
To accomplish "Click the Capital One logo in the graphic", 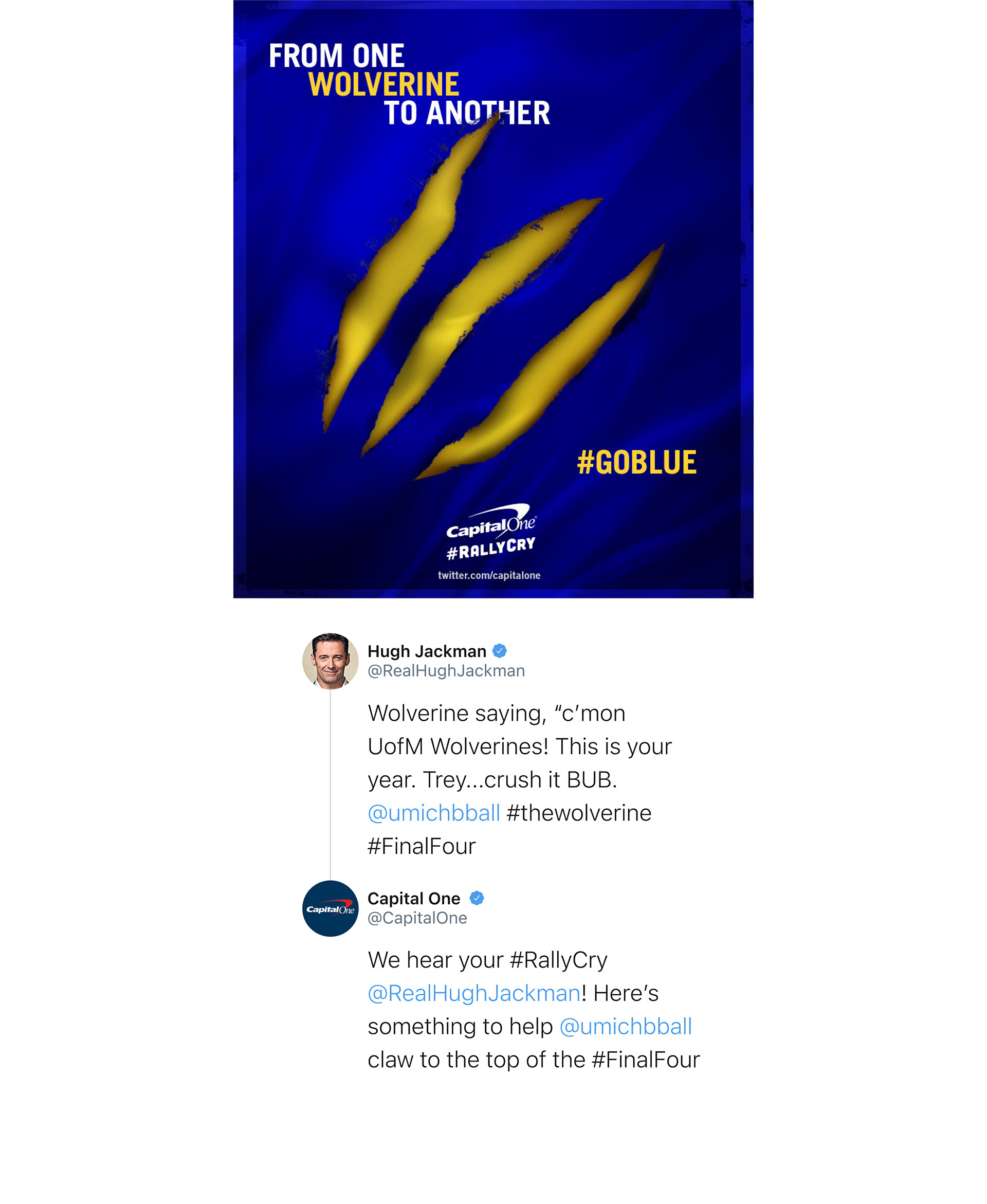I will pos(491,521).
